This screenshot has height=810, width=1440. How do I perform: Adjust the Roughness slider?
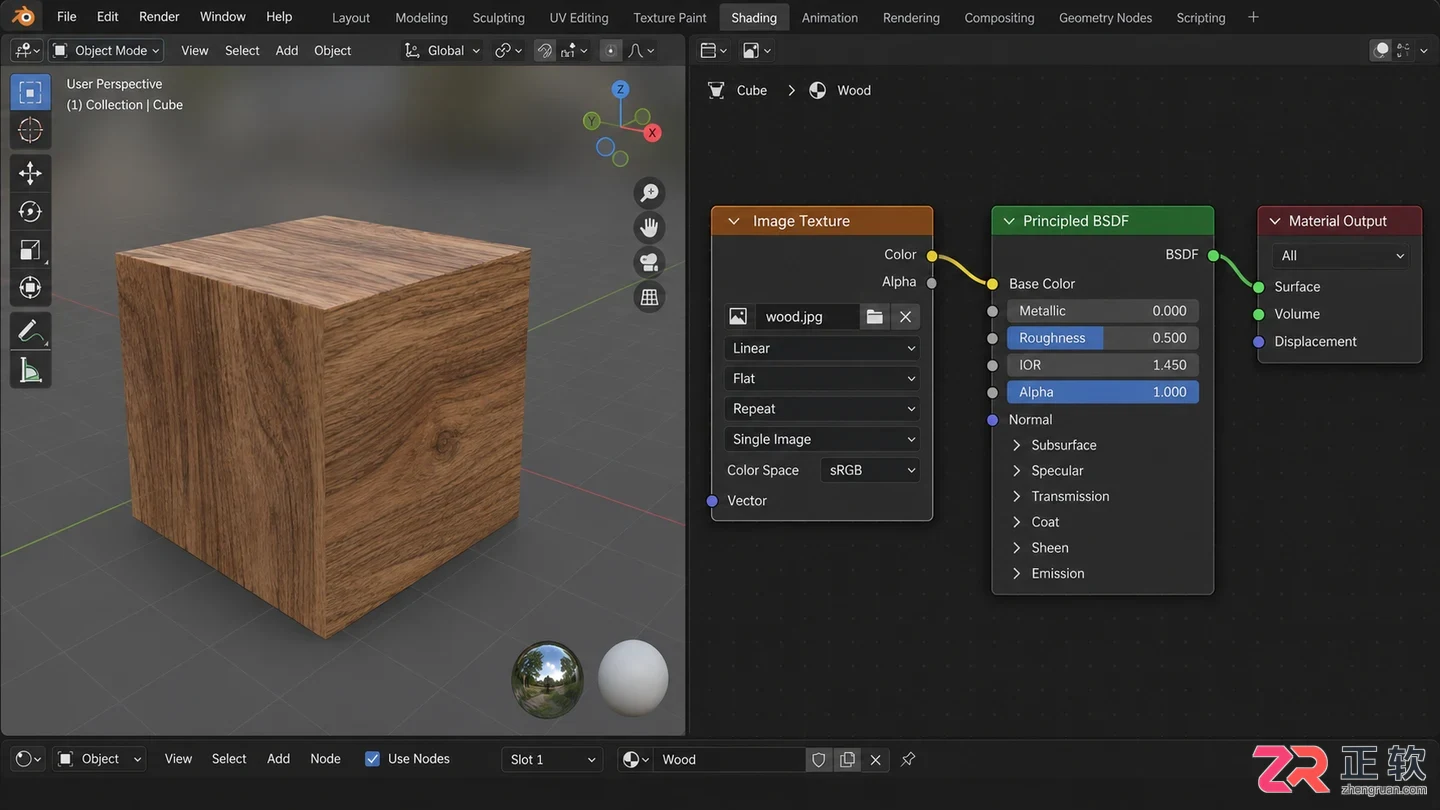(1103, 338)
